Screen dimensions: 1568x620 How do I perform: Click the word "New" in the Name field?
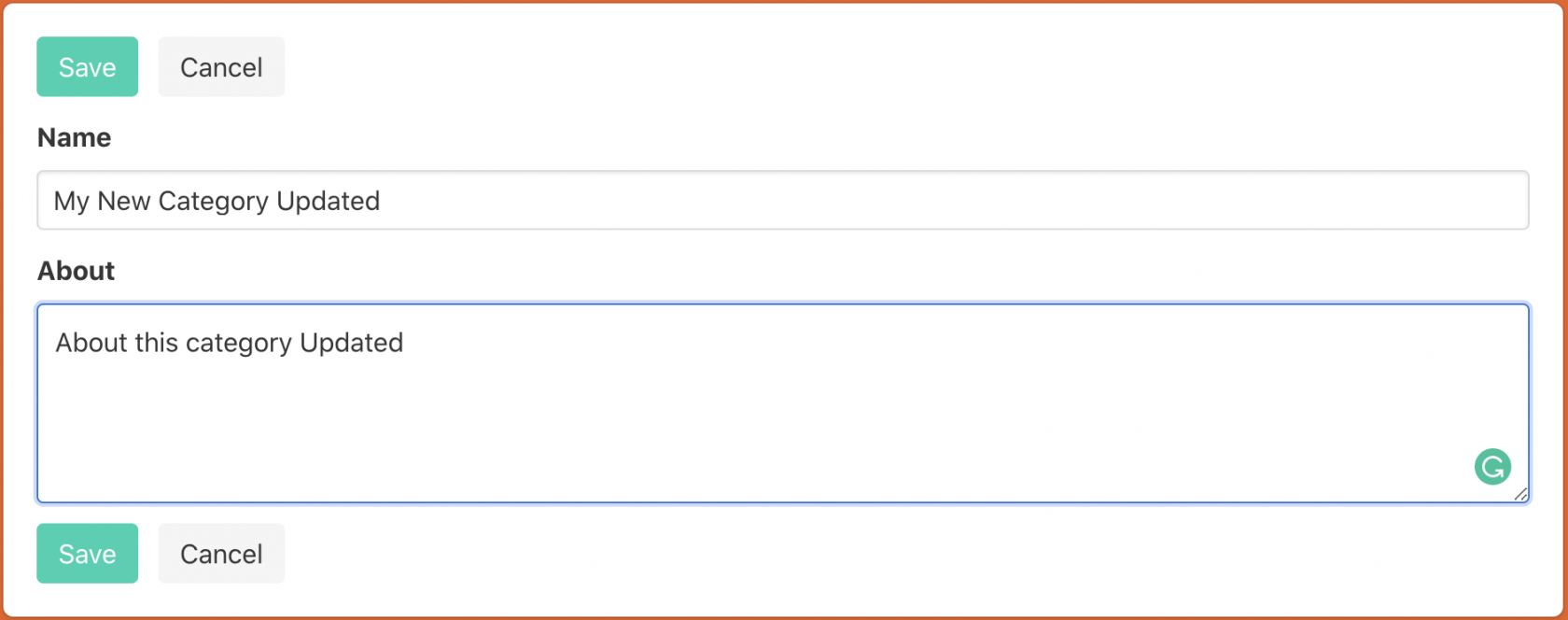tap(123, 202)
